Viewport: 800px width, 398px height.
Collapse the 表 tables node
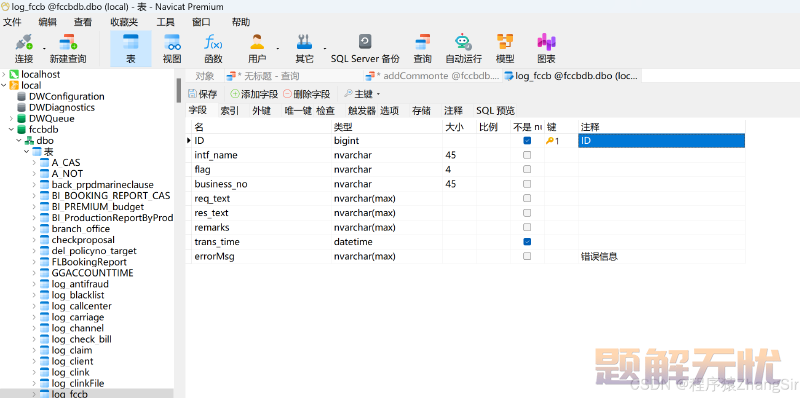pos(27,152)
